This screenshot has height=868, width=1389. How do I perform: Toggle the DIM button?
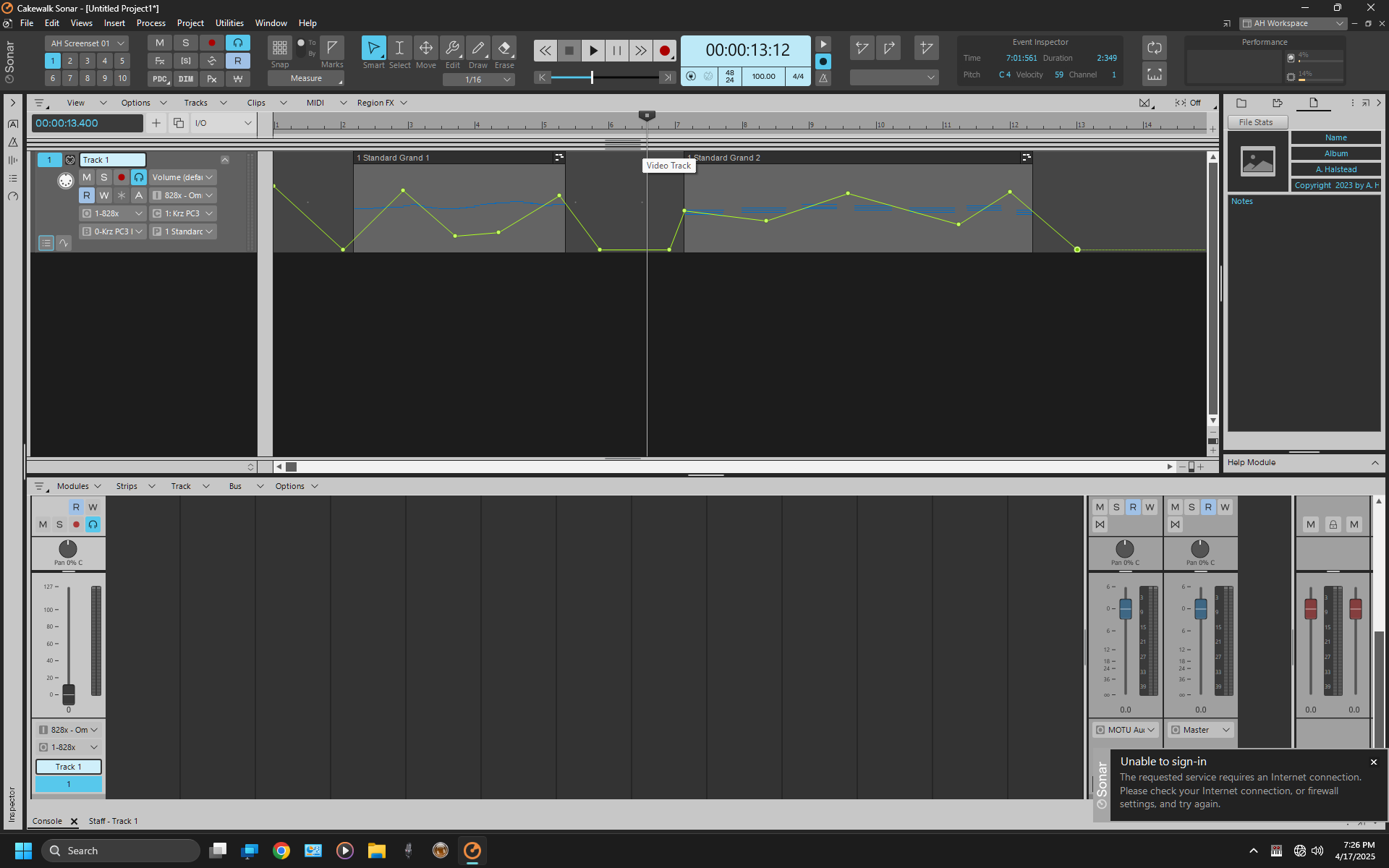[x=186, y=79]
